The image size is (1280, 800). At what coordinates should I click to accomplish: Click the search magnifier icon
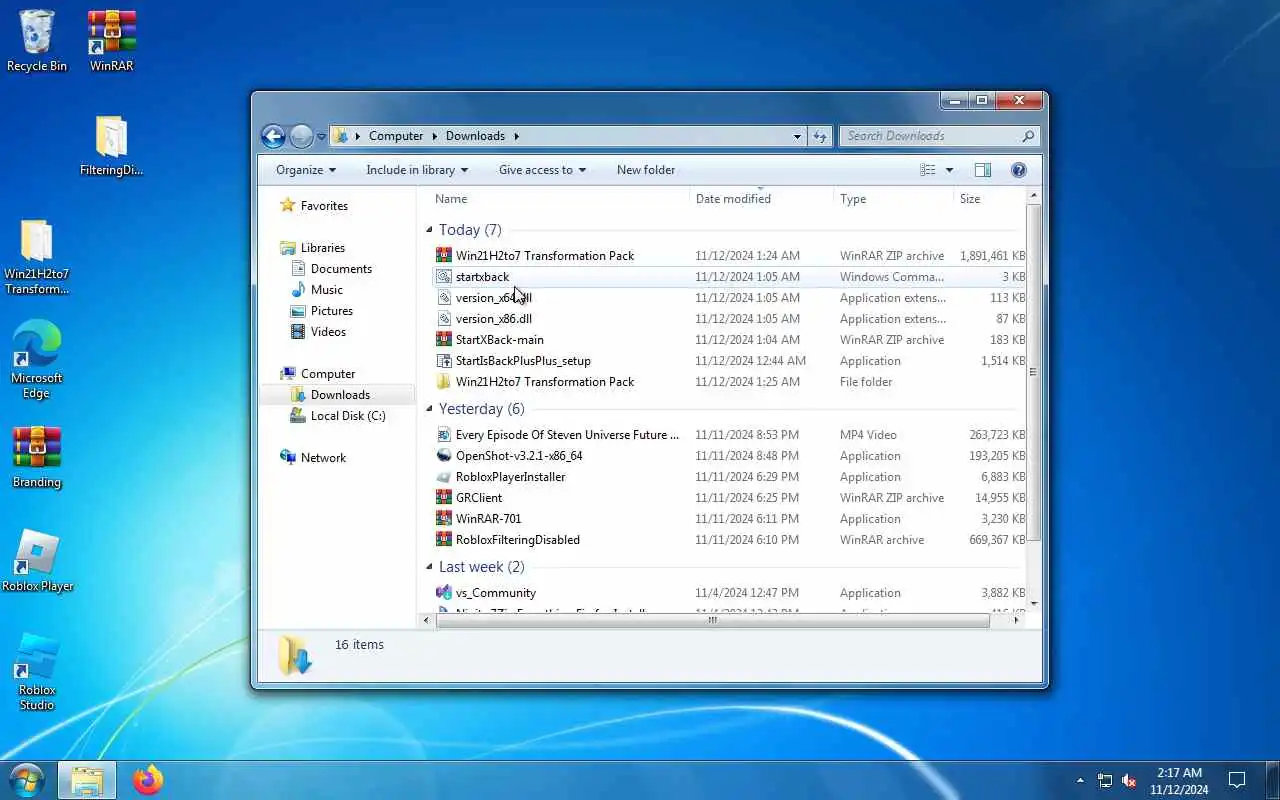1028,136
